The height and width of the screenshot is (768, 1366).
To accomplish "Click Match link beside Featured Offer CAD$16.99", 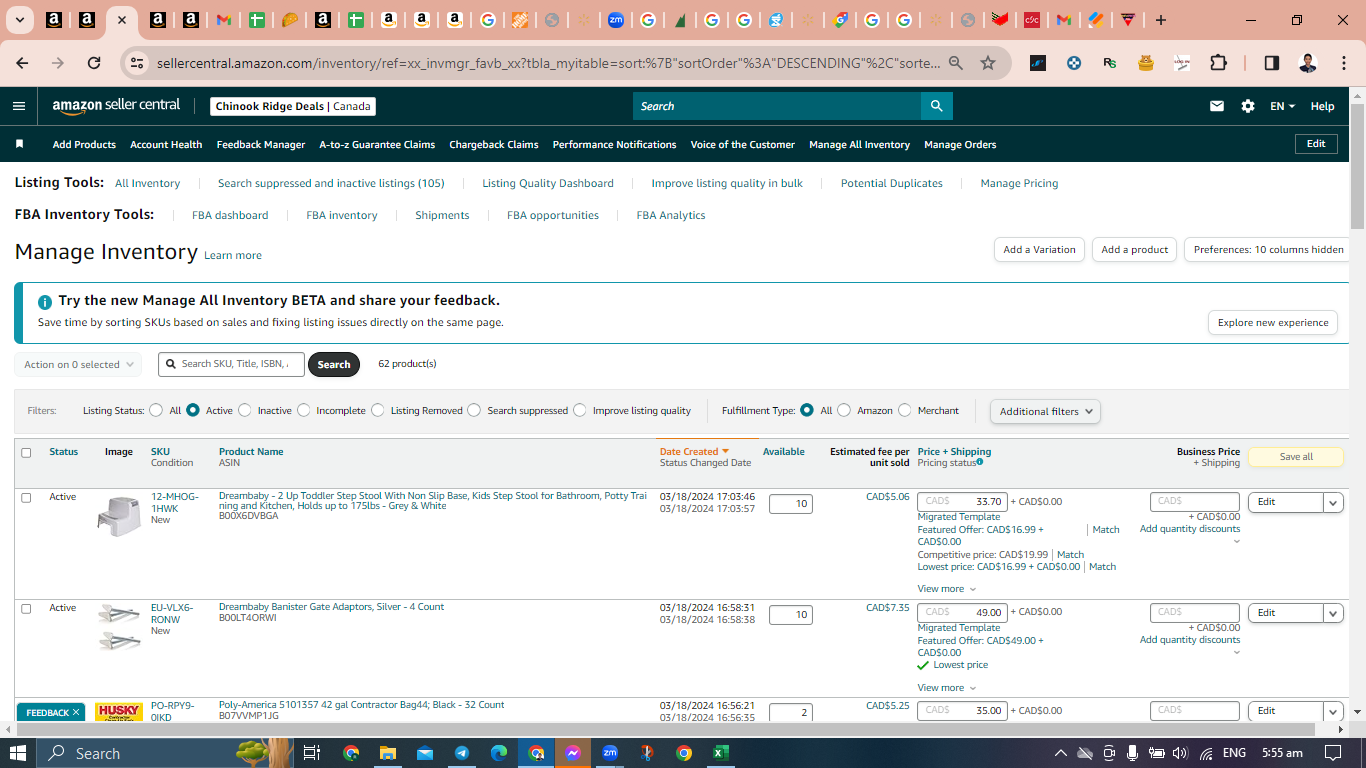I will tap(1106, 530).
